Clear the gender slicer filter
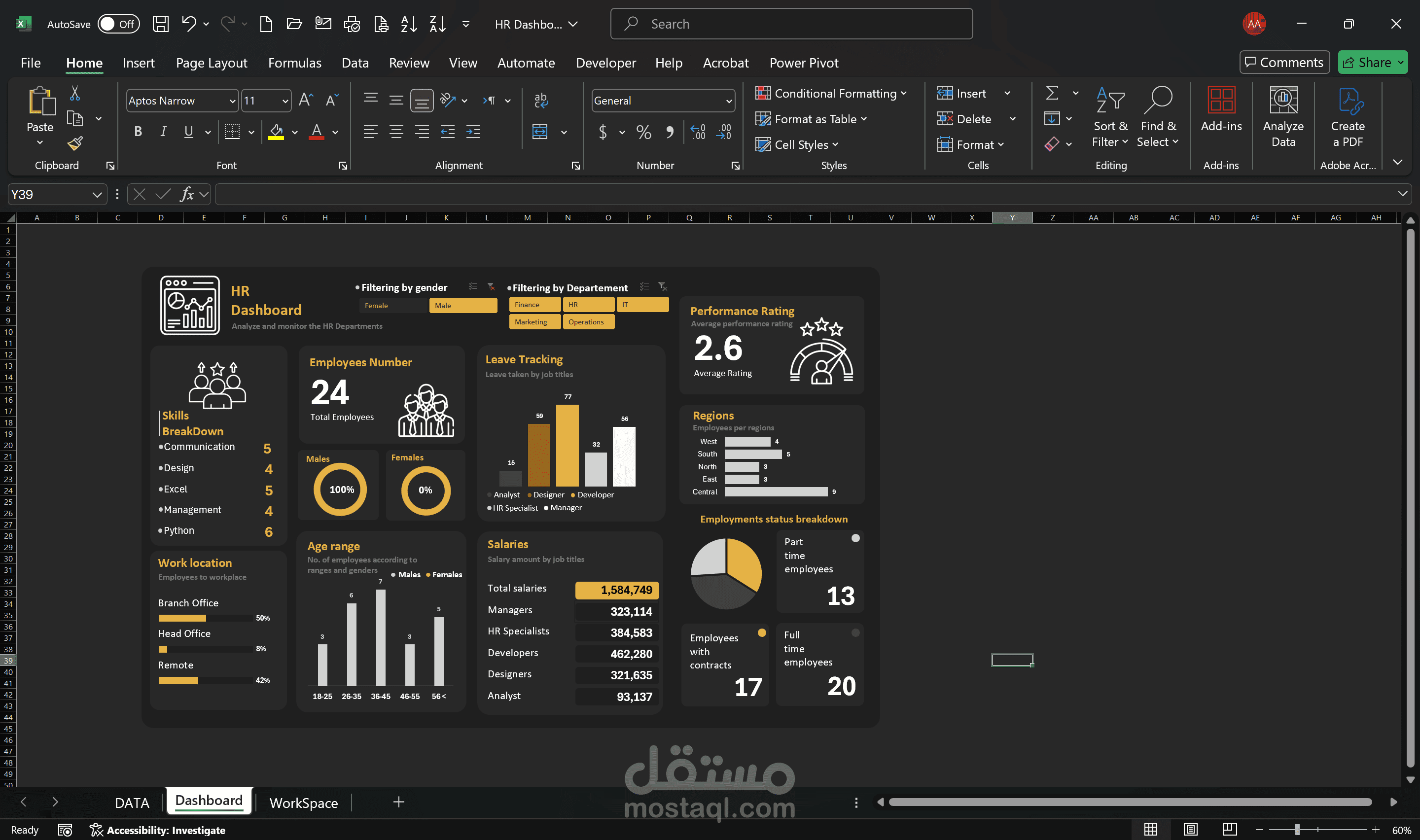The image size is (1420, 840). (491, 286)
